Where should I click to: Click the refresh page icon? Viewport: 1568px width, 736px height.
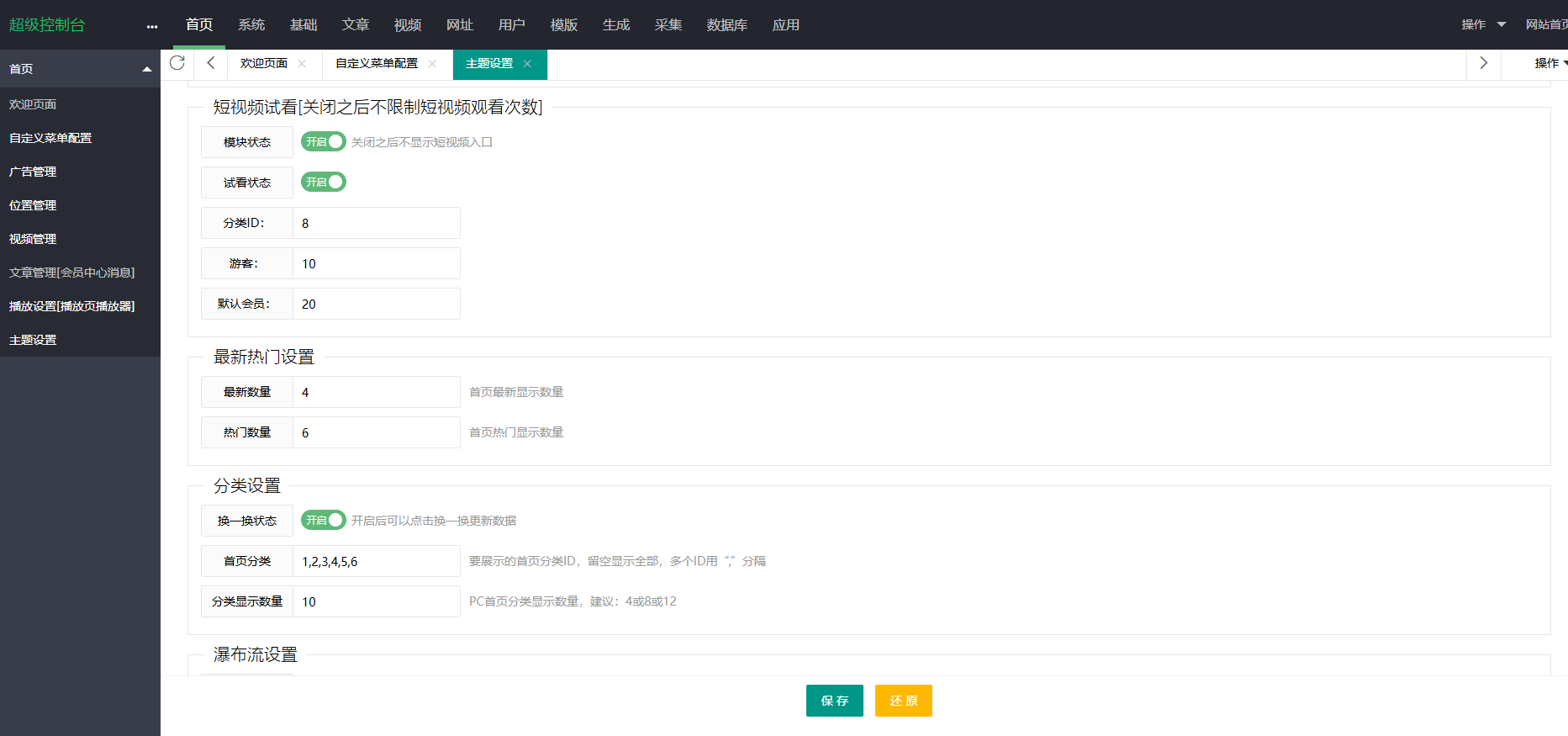(x=177, y=63)
